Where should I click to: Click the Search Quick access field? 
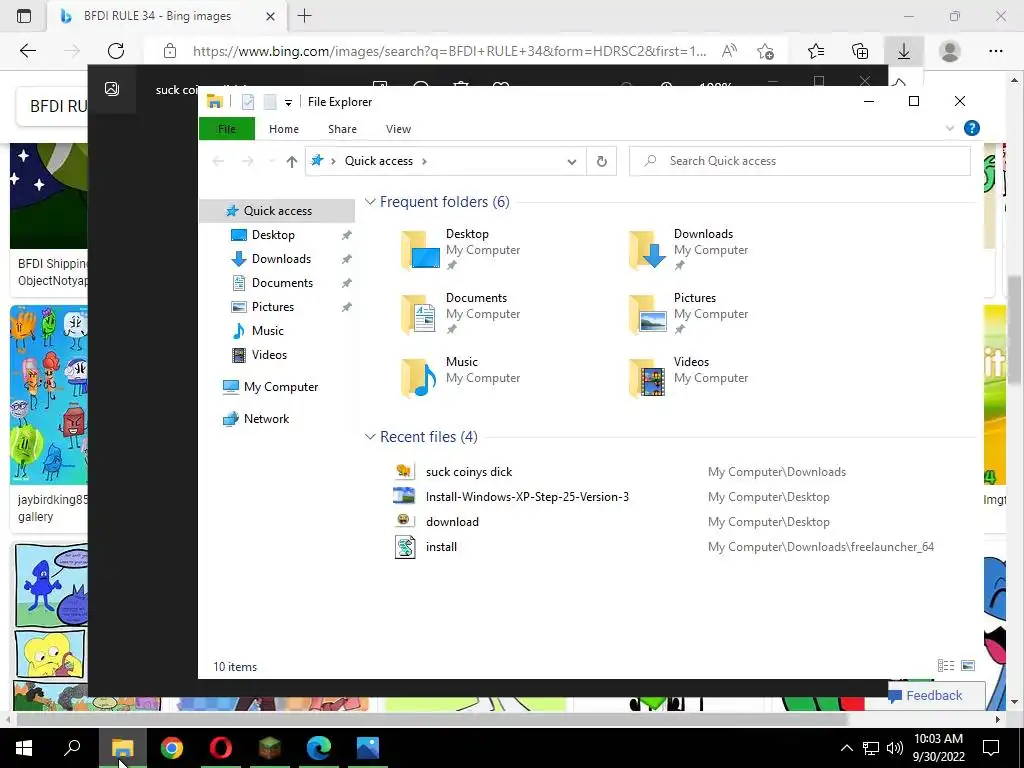[799, 161]
